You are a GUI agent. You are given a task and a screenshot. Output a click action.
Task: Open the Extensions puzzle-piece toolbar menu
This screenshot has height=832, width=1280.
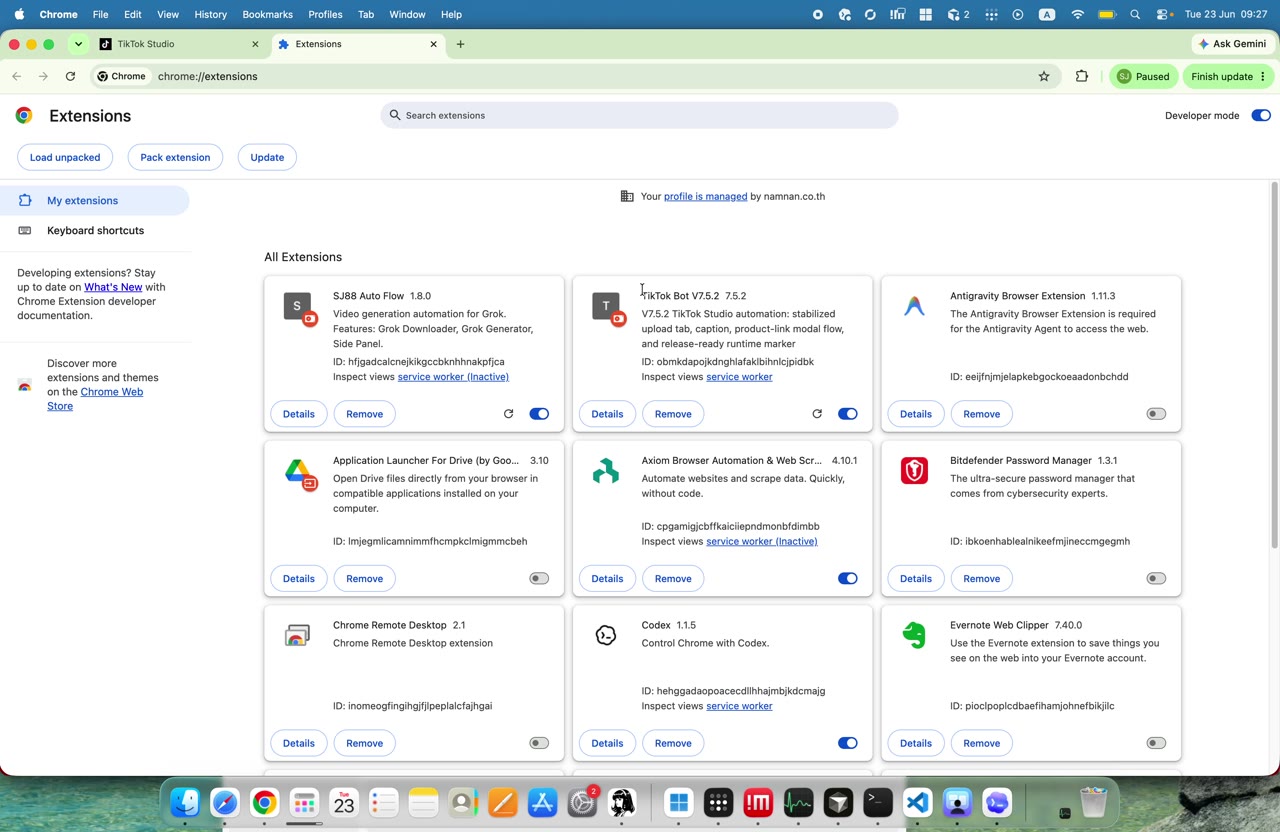(x=1082, y=76)
